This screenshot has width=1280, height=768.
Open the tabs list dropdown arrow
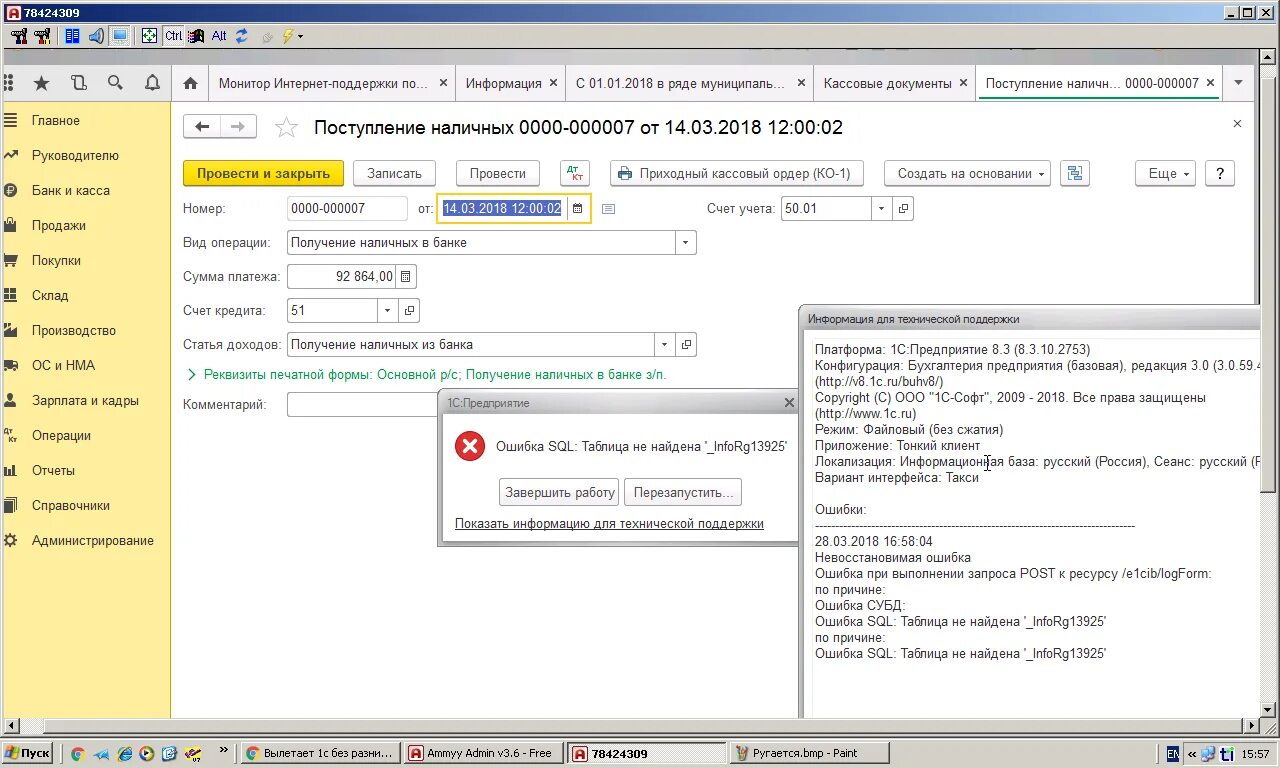pos(1239,83)
